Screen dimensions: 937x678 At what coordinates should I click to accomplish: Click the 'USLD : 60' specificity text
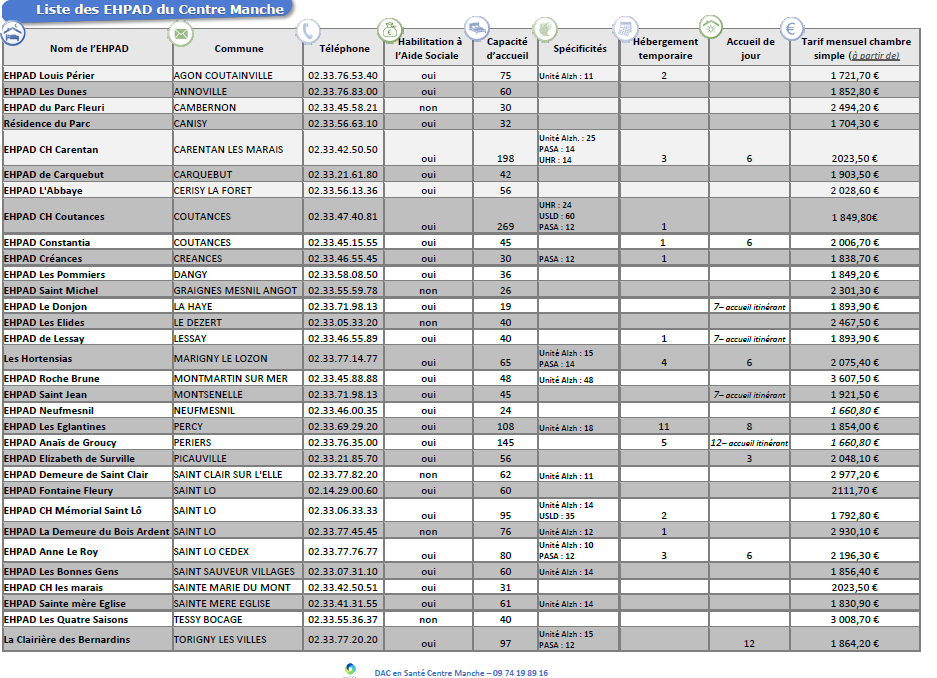click(x=557, y=216)
